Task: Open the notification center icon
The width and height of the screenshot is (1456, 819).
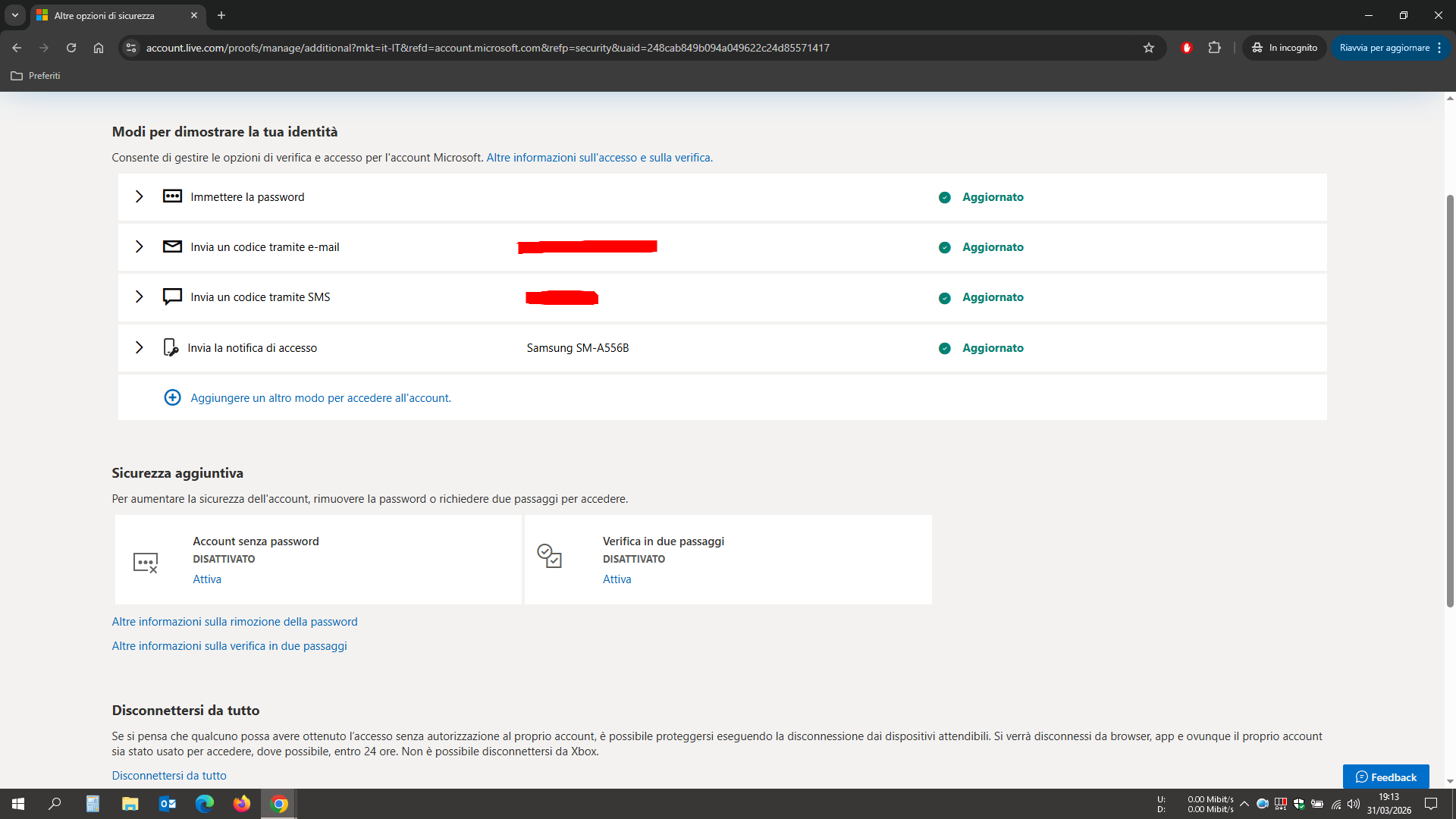Action: (x=1431, y=804)
